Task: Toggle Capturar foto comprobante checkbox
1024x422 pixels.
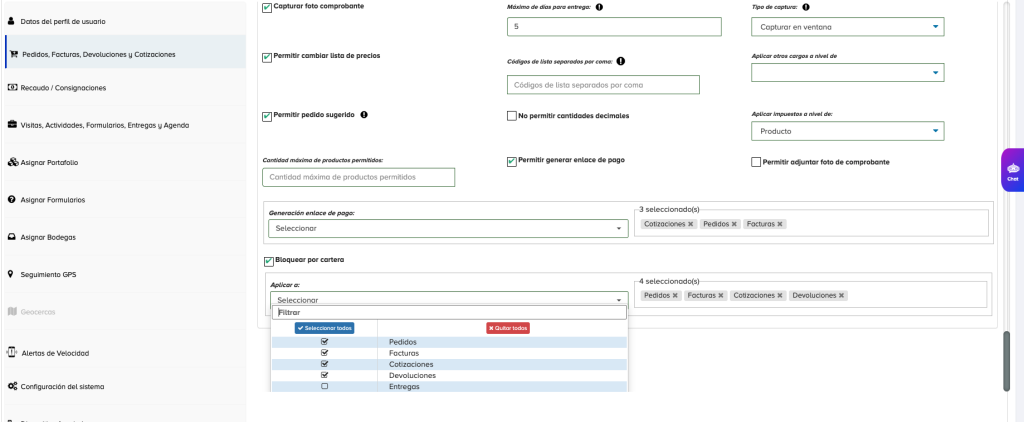Action: 267,8
